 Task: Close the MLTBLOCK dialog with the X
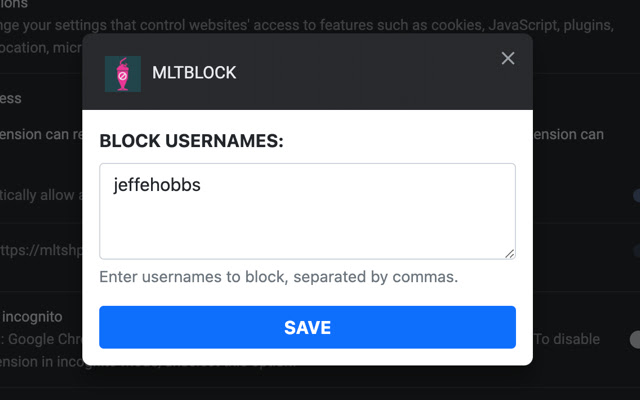[507, 58]
